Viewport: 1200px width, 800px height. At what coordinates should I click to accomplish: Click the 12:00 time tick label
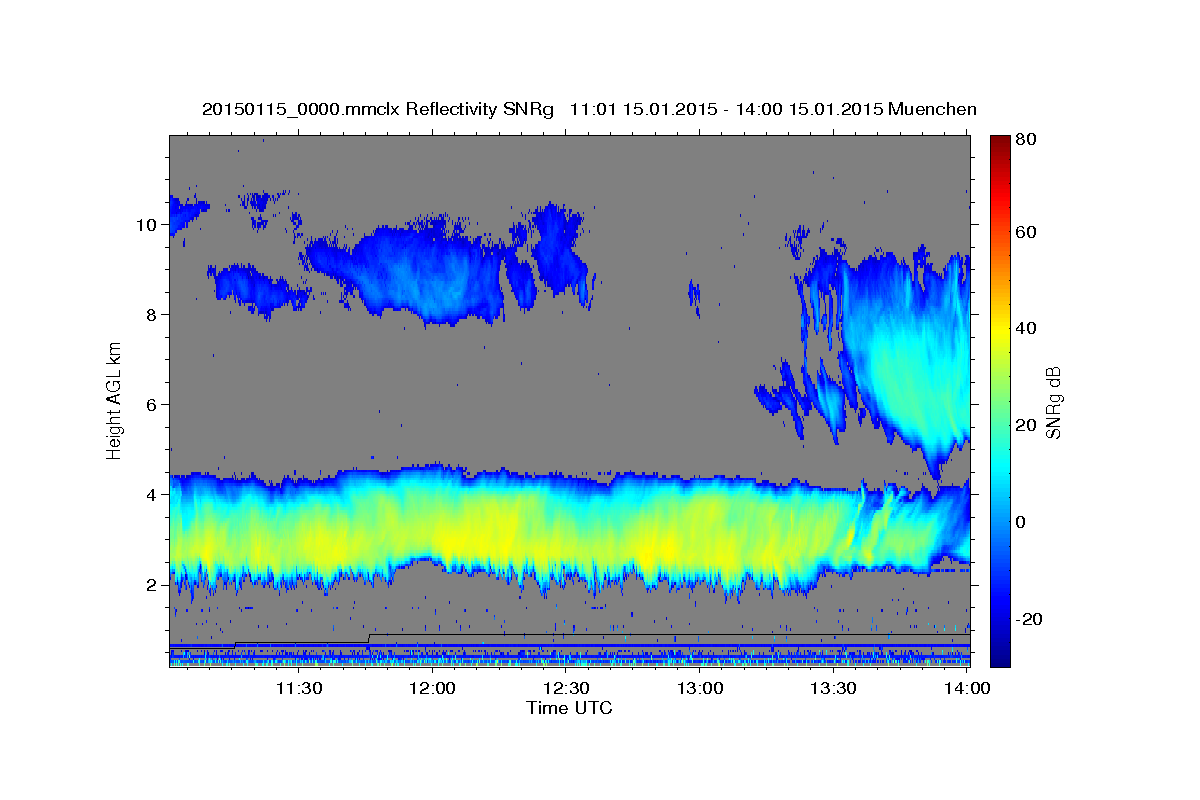[433, 688]
